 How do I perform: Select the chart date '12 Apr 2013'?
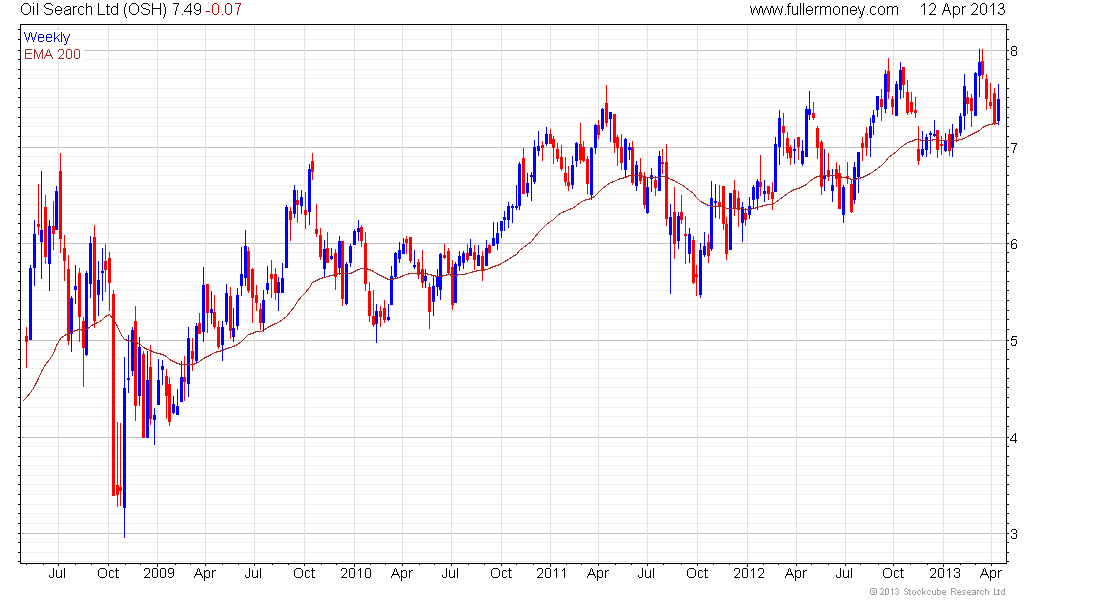(x=962, y=10)
